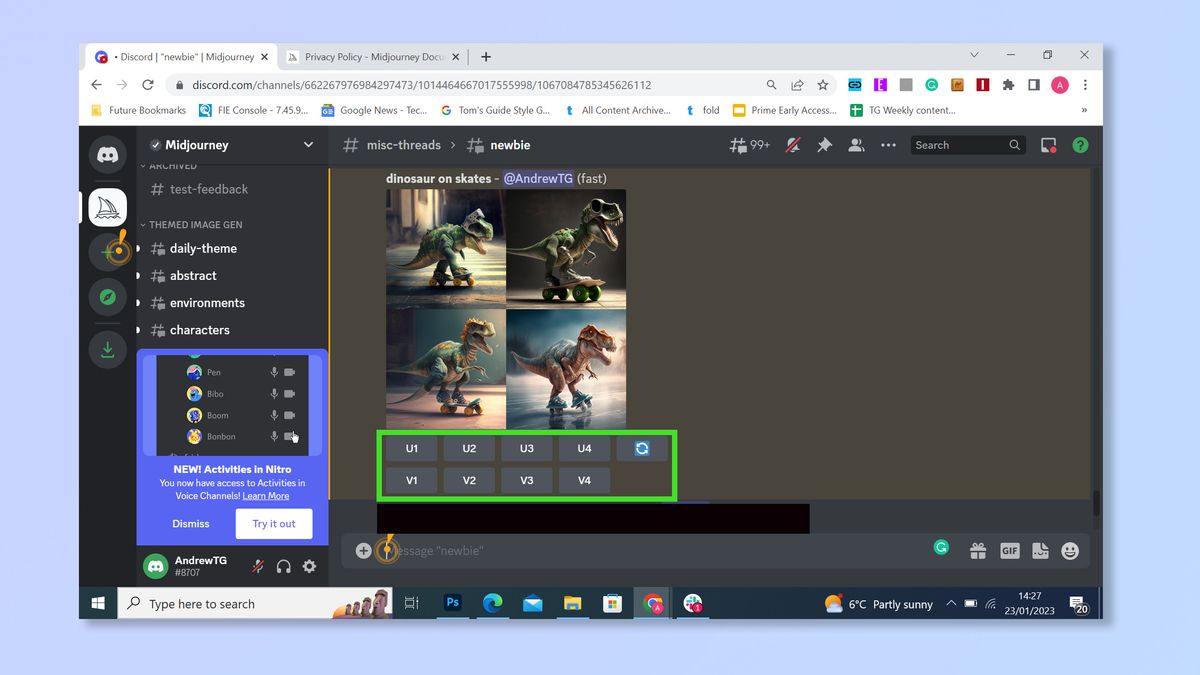The height and width of the screenshot is (675, 1200).
Task: Deafen audio with the headphone icon
Action: 283,566
